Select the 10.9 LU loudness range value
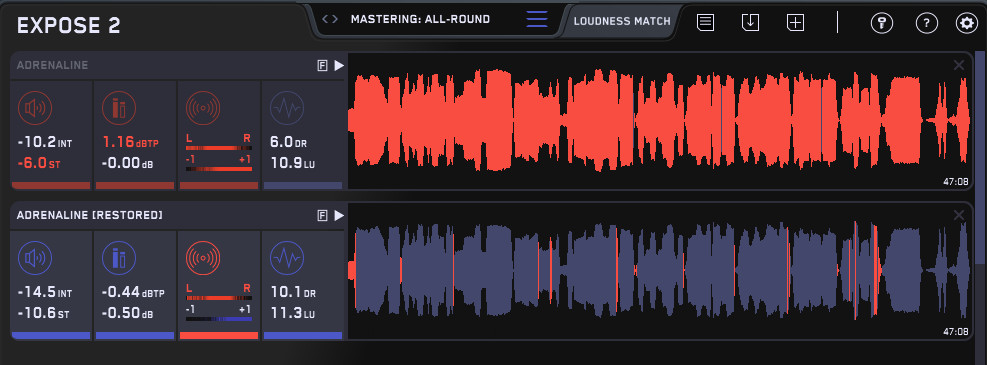This screenshot has width=987, height=365. [292, 164]
